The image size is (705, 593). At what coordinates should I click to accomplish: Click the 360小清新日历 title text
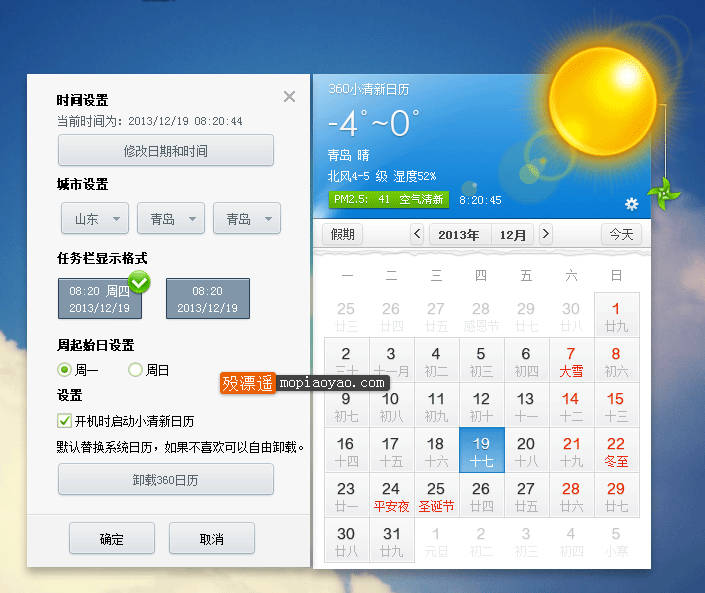(369, 89)
